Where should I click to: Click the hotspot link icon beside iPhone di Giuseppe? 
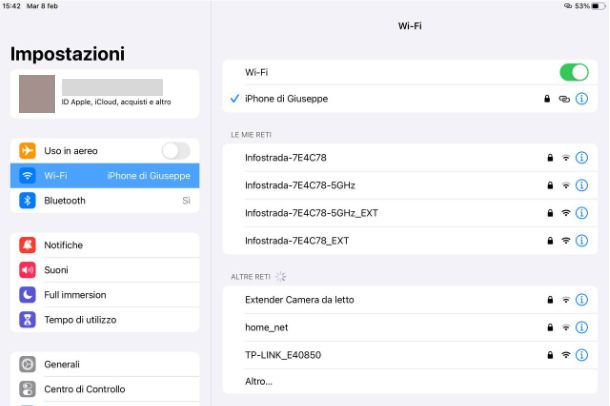coord(564,99)
